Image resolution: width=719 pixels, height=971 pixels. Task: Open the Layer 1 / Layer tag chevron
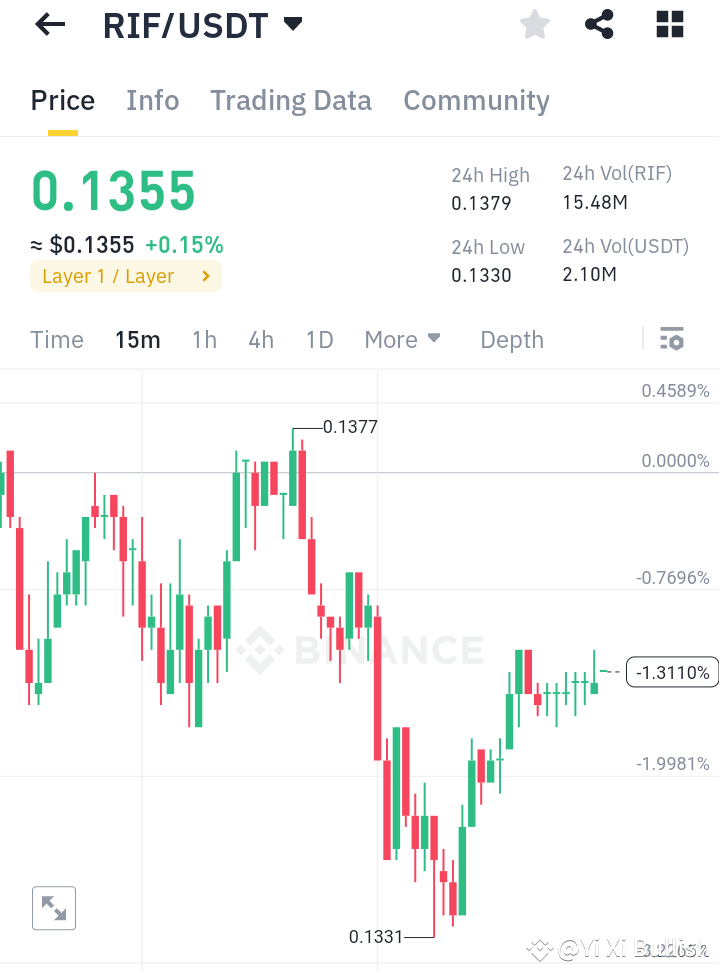[207, 276]
